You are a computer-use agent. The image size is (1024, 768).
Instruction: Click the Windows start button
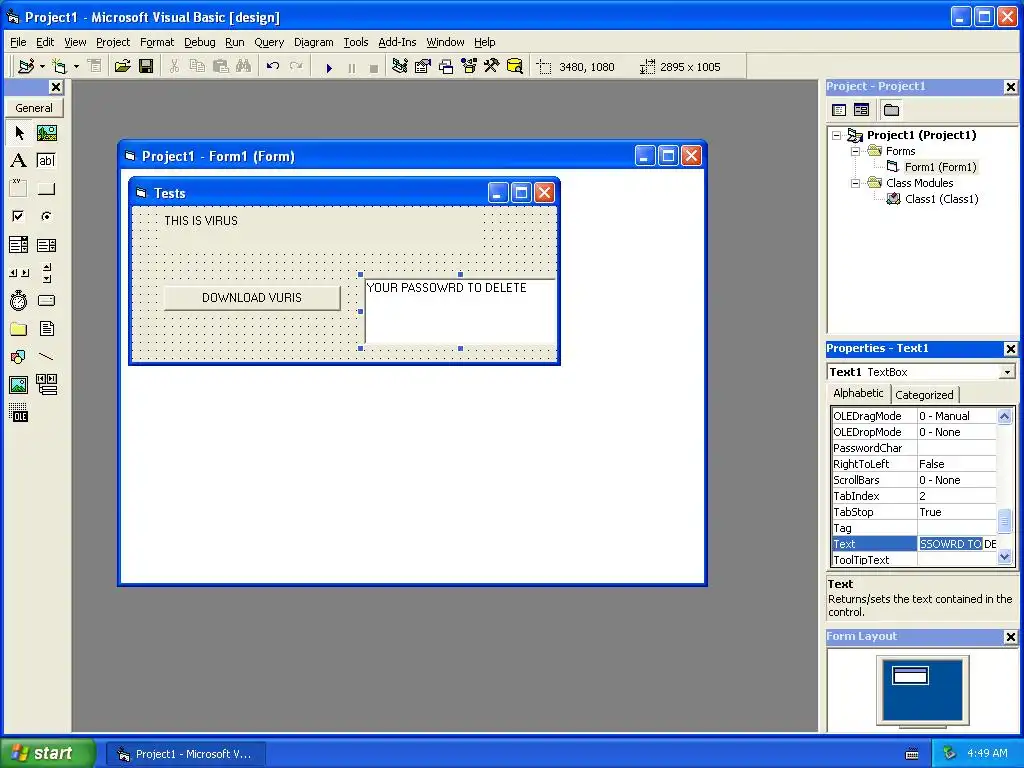point(47,753)
